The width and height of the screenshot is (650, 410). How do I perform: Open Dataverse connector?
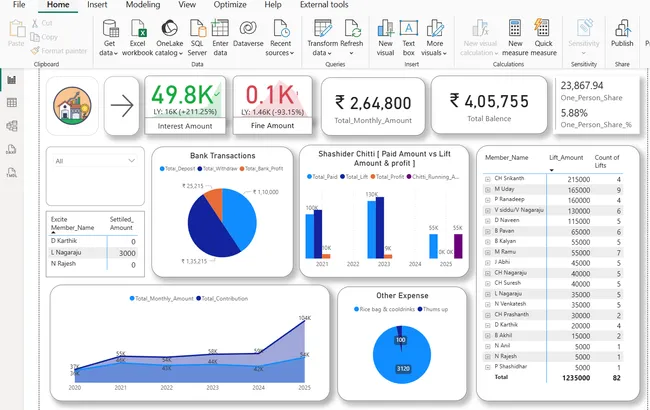point(248,34)
